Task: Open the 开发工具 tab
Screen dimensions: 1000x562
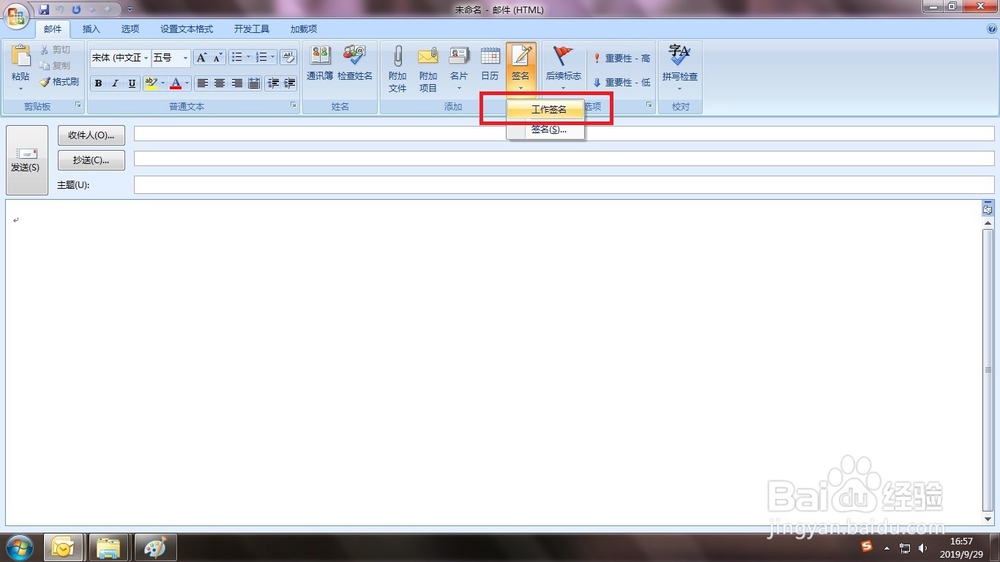Action: click(x=251, y=29)
